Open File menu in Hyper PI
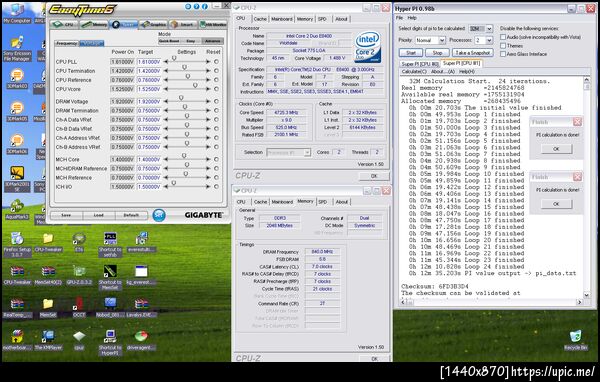Screen dimensions: 600x382 click(399, 18)
